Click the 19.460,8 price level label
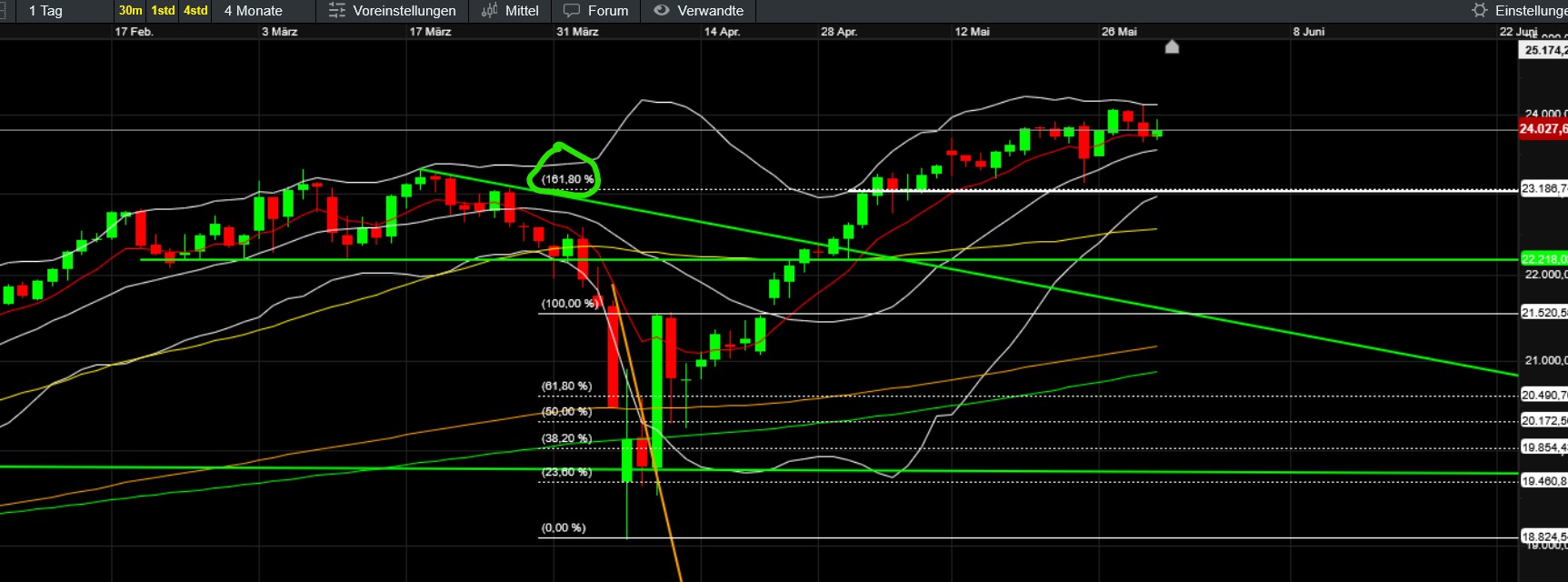Screen dimensions: 1568x582 [x=1543, y=481]
